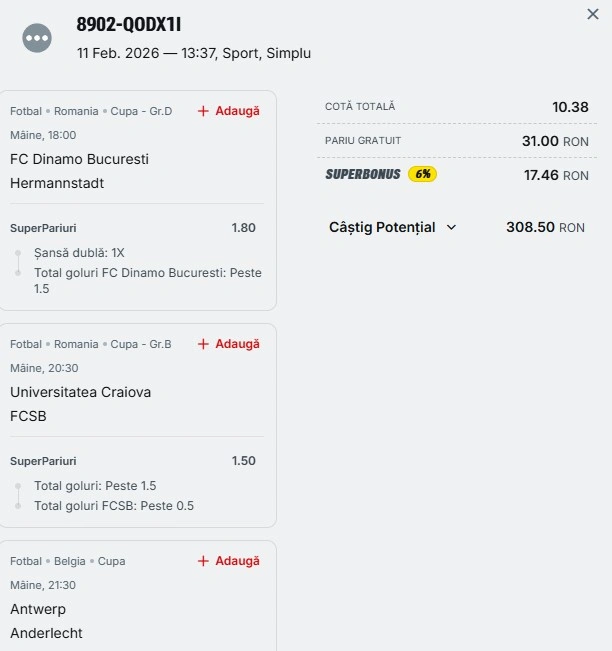Expand the Câștig Potențial chevron
Screen dimensions: 612x651
(451, 227)
